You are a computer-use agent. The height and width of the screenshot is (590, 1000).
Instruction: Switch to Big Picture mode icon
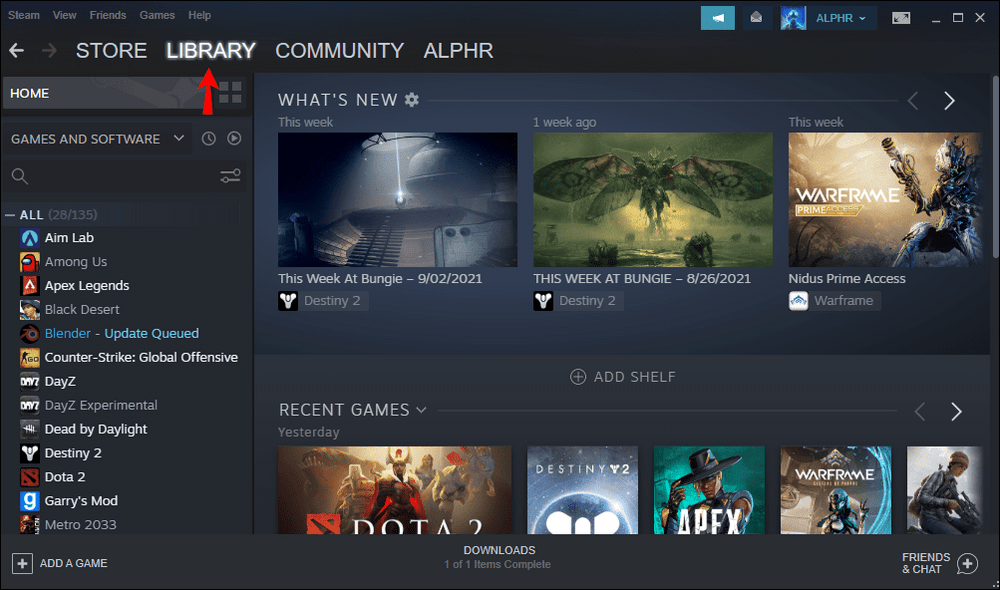901,17
